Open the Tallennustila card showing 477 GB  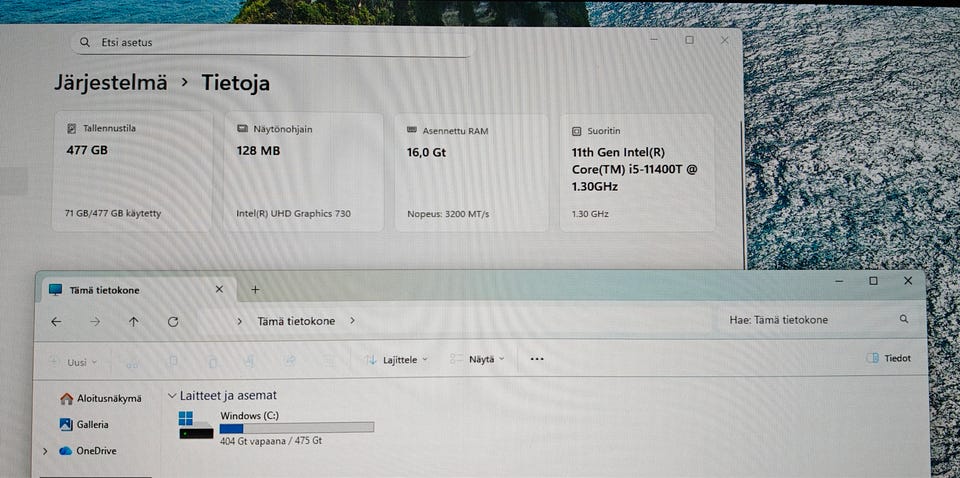click(132, 171)
